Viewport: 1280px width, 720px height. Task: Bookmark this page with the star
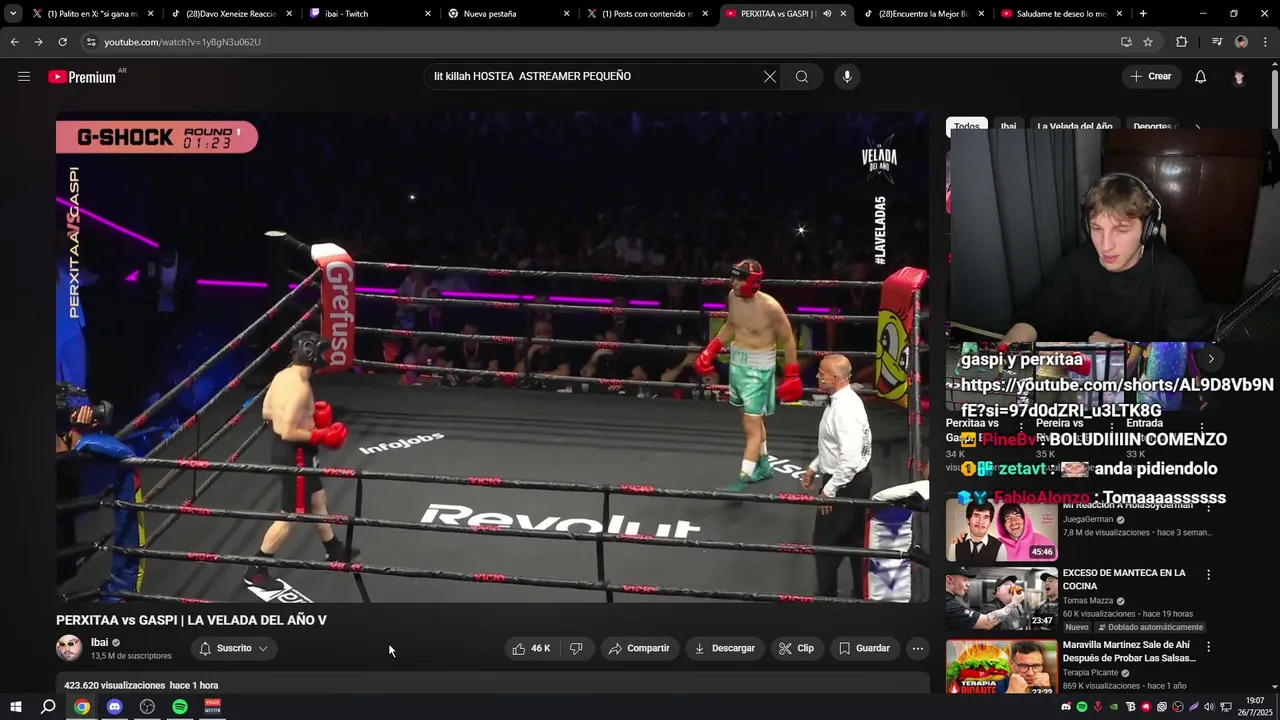tap(1148, 42)
